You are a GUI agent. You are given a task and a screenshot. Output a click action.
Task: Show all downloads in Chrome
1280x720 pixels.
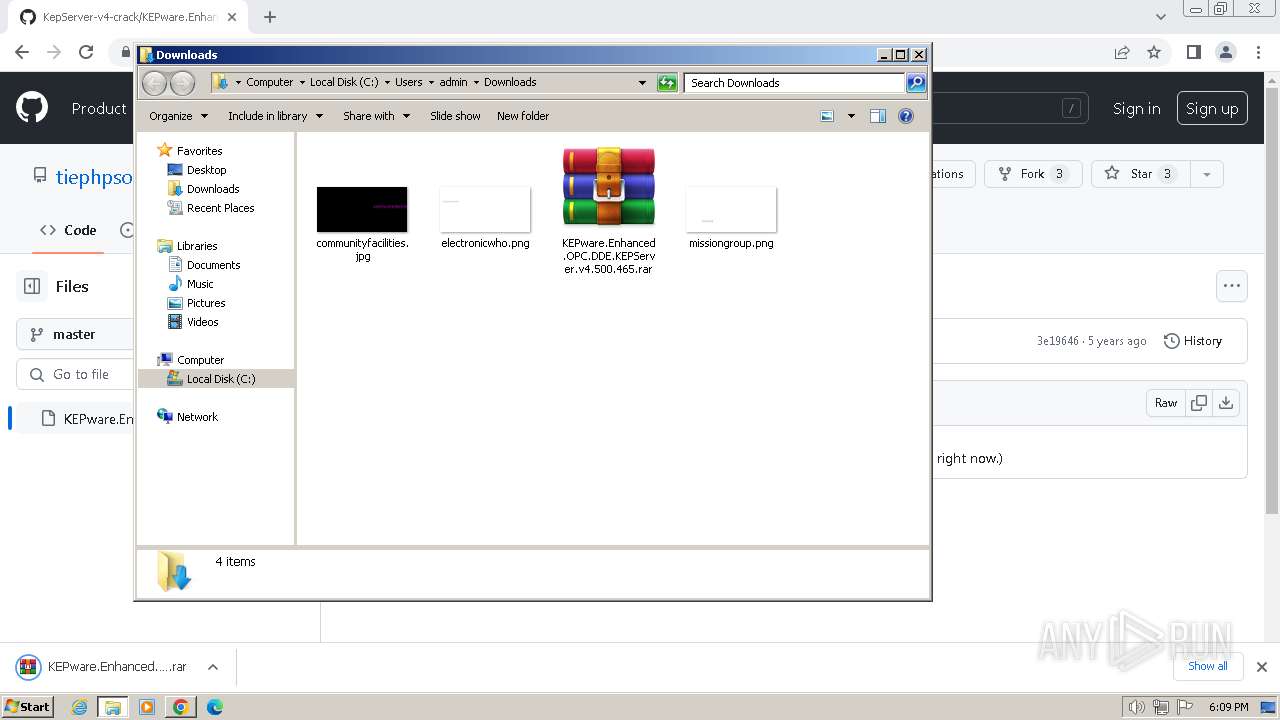[1208, 666]
